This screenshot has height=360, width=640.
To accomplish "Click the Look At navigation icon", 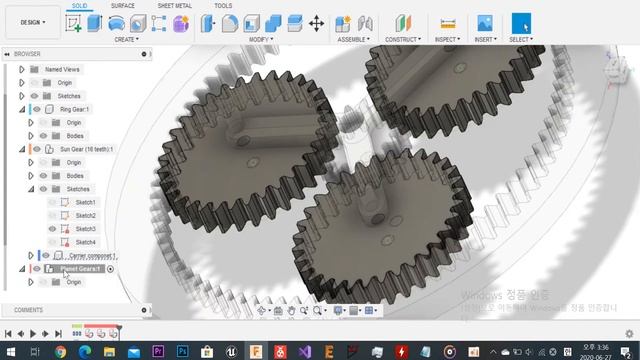I will (x=278, y=311).
